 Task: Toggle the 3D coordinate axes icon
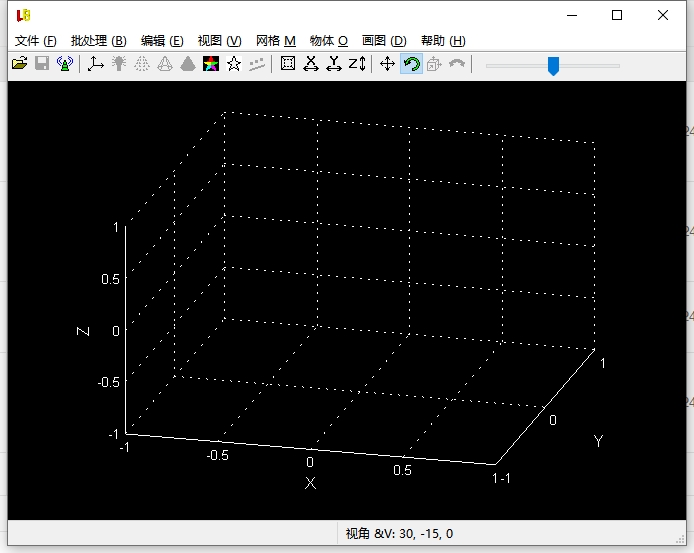coord(96,64)
